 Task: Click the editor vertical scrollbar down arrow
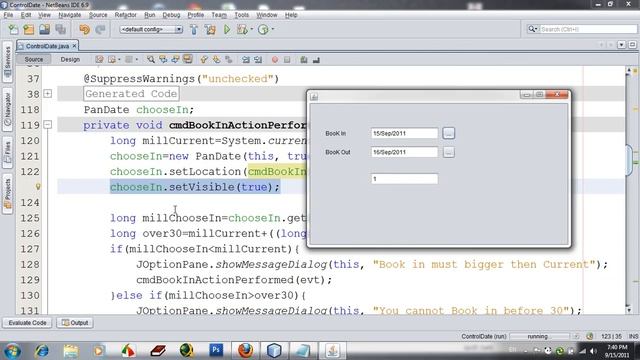[x=629, y=310]
